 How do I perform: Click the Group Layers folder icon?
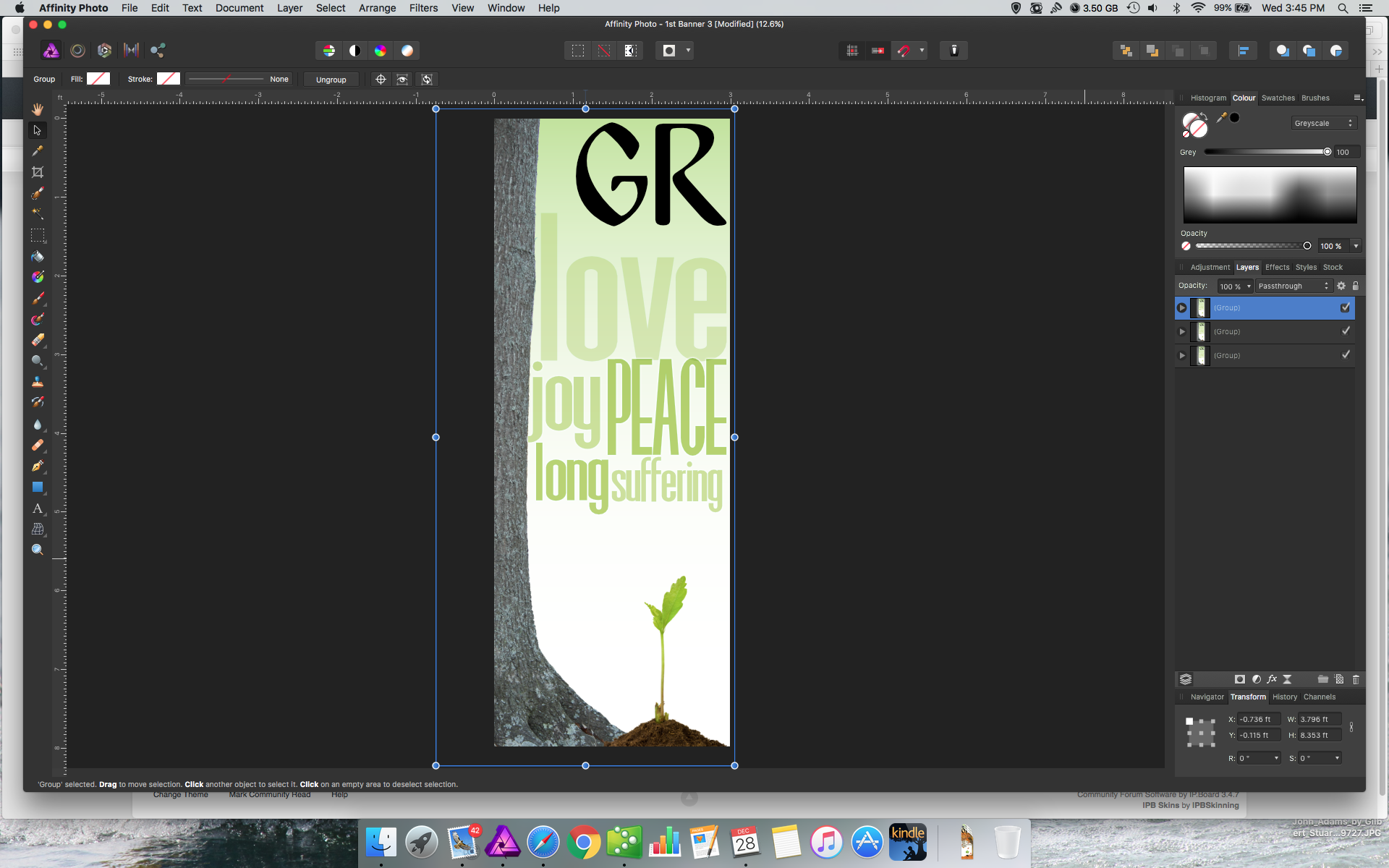tap(1322, 679)
